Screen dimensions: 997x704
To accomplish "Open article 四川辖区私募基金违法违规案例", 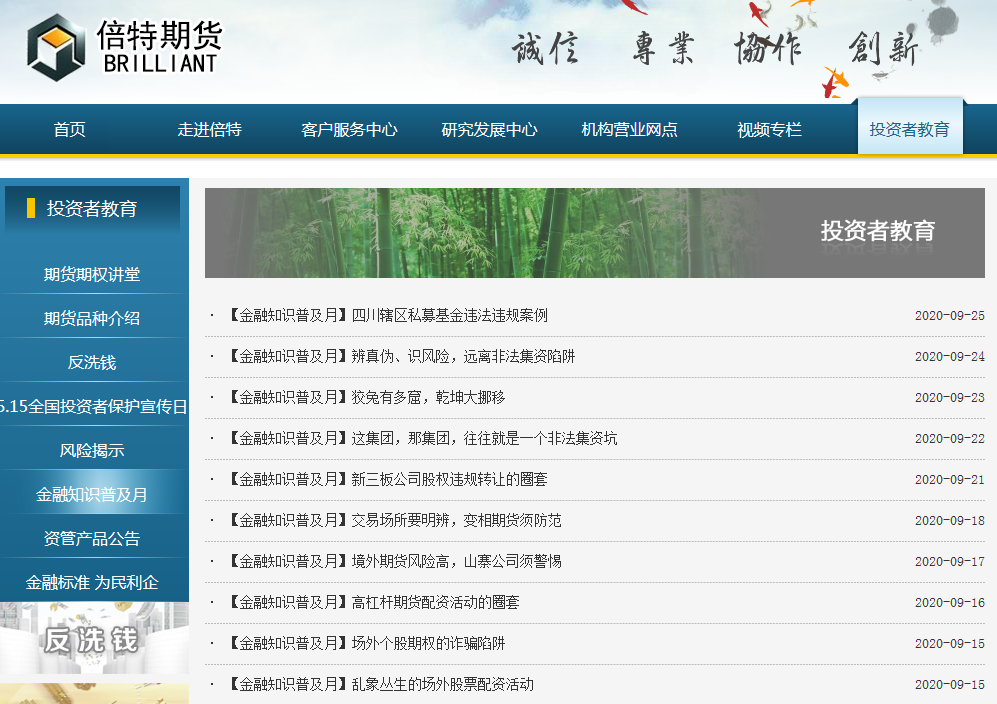I will click(x=449, y=316).
